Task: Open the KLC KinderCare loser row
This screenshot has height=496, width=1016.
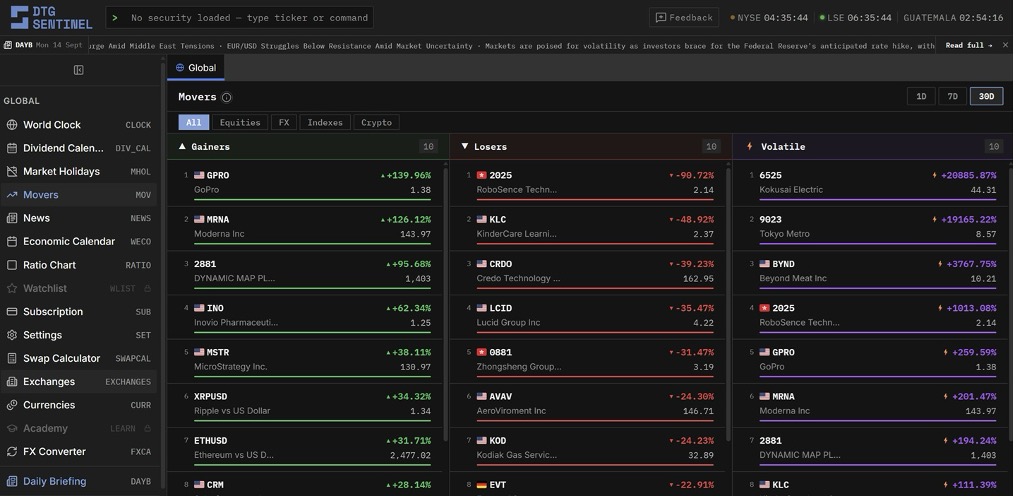Action: (x=587, y=228)
